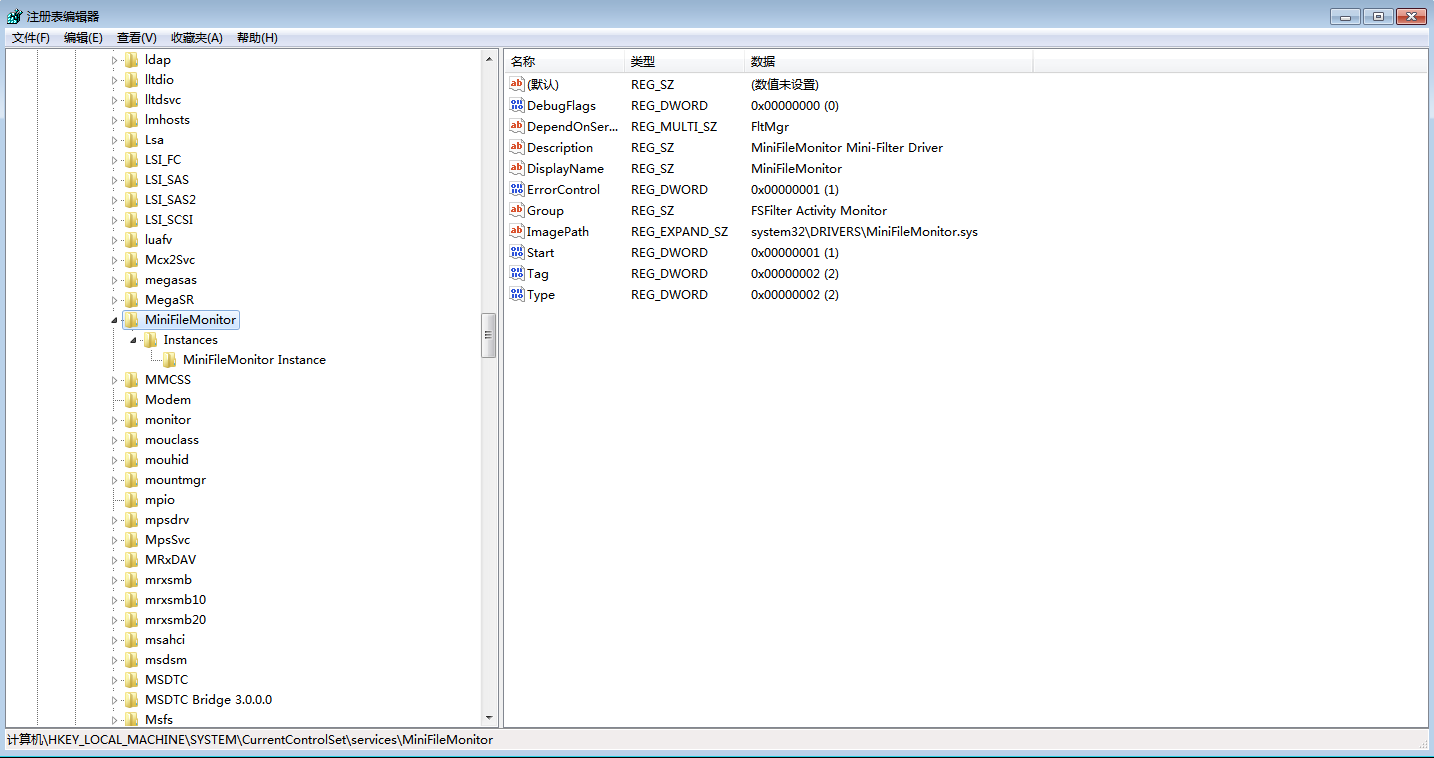Screen dimensions: 1434x758
Task: Expand the LSI_SAS key
Action: click(114, 180)
